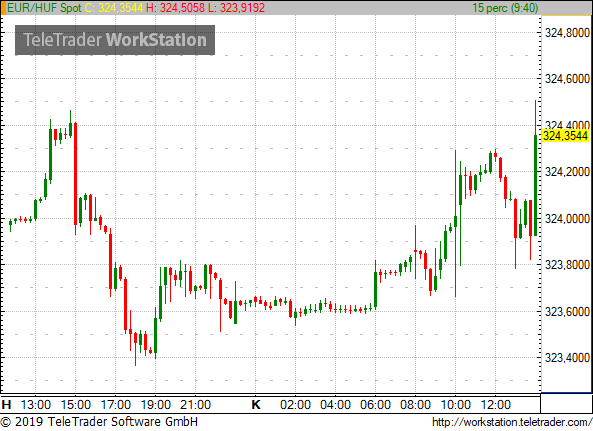Select the 12:00 time axis label

tap(495, 405)
